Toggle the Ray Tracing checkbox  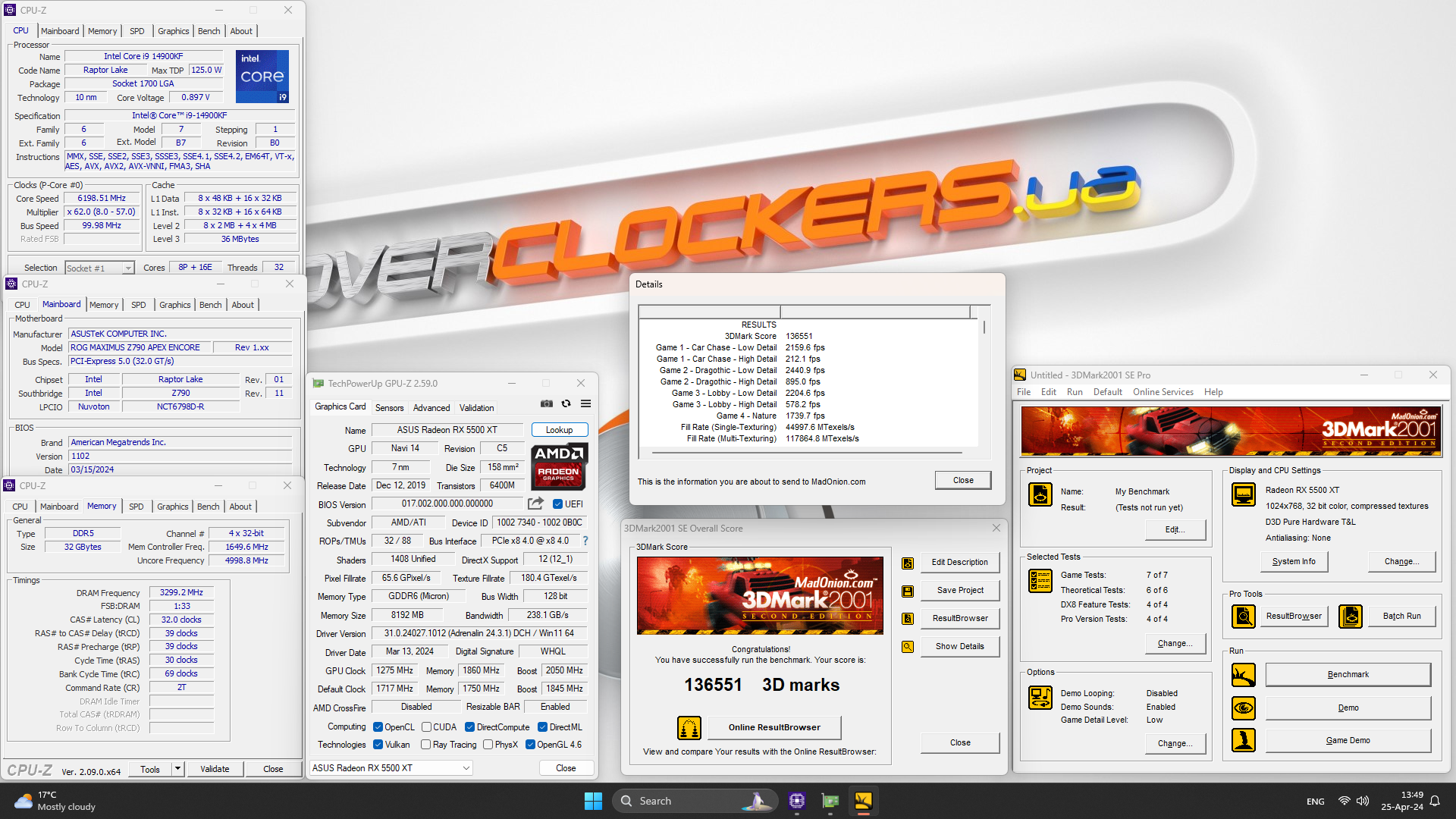click(426, 745)
